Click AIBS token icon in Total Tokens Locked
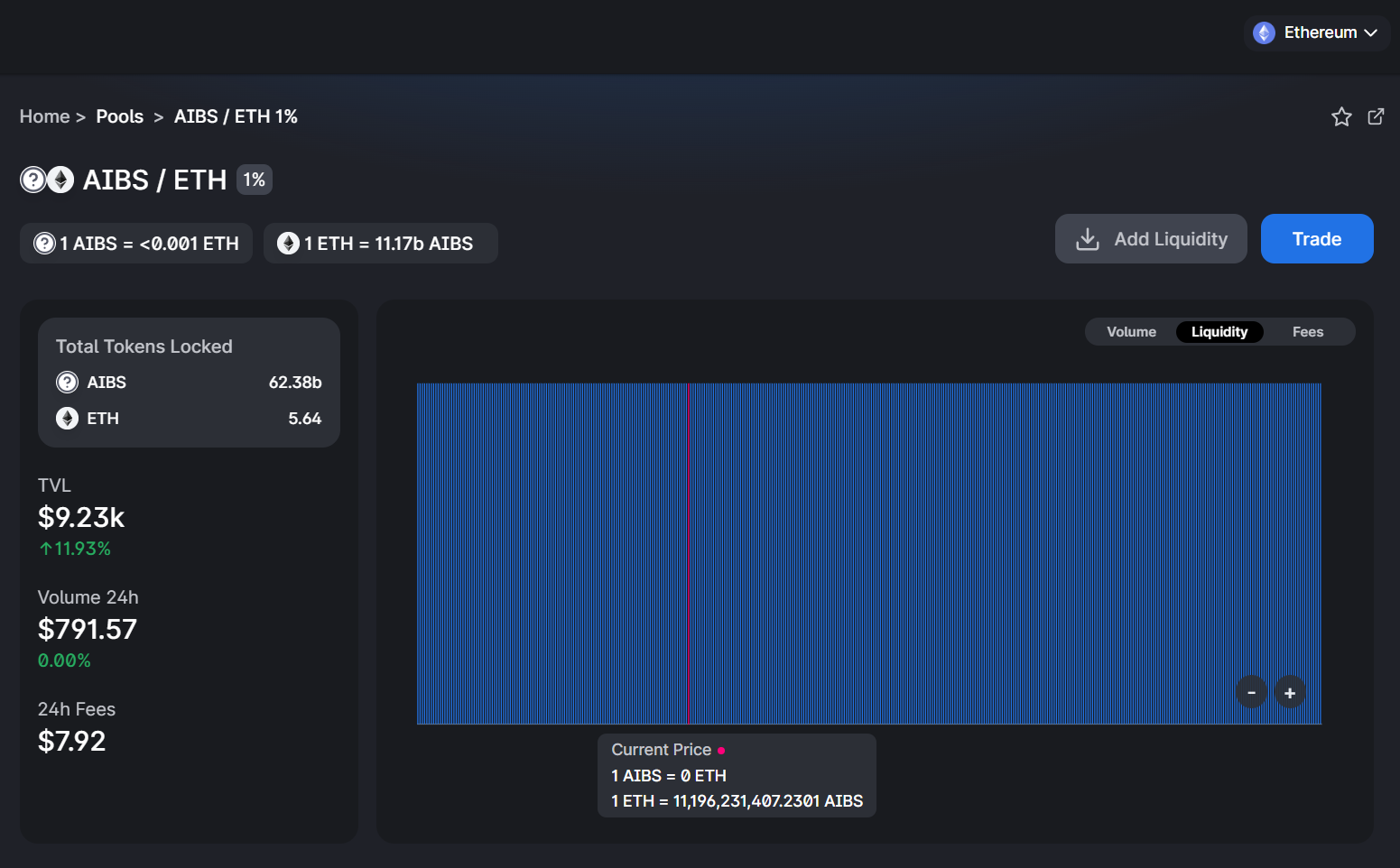Screen dimensions: 1400x868 (68, 383)
